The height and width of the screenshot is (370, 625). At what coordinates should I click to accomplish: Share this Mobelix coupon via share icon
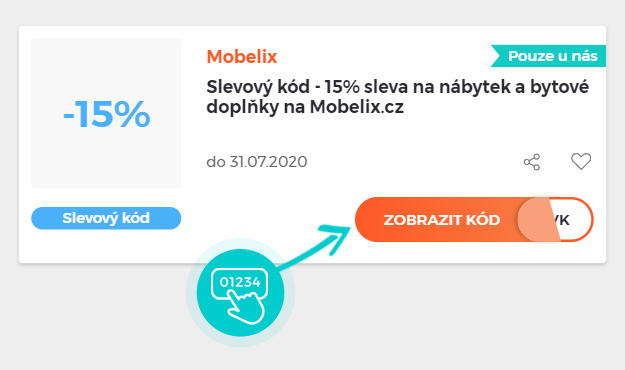pyautogui.click(x=532, y=162)
